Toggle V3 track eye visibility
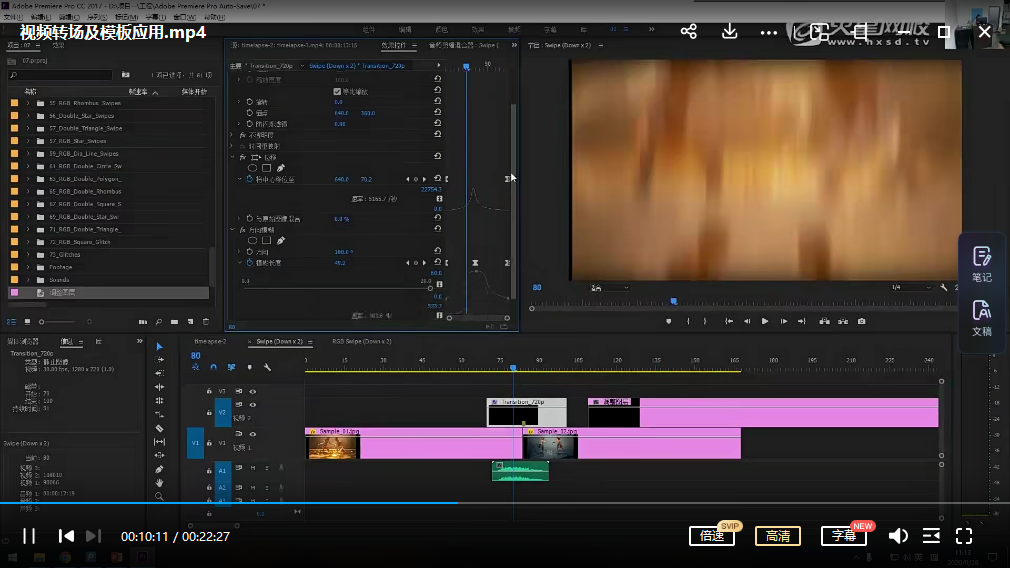This screenshot has width=1010, height=568. [x=252, y=392]
